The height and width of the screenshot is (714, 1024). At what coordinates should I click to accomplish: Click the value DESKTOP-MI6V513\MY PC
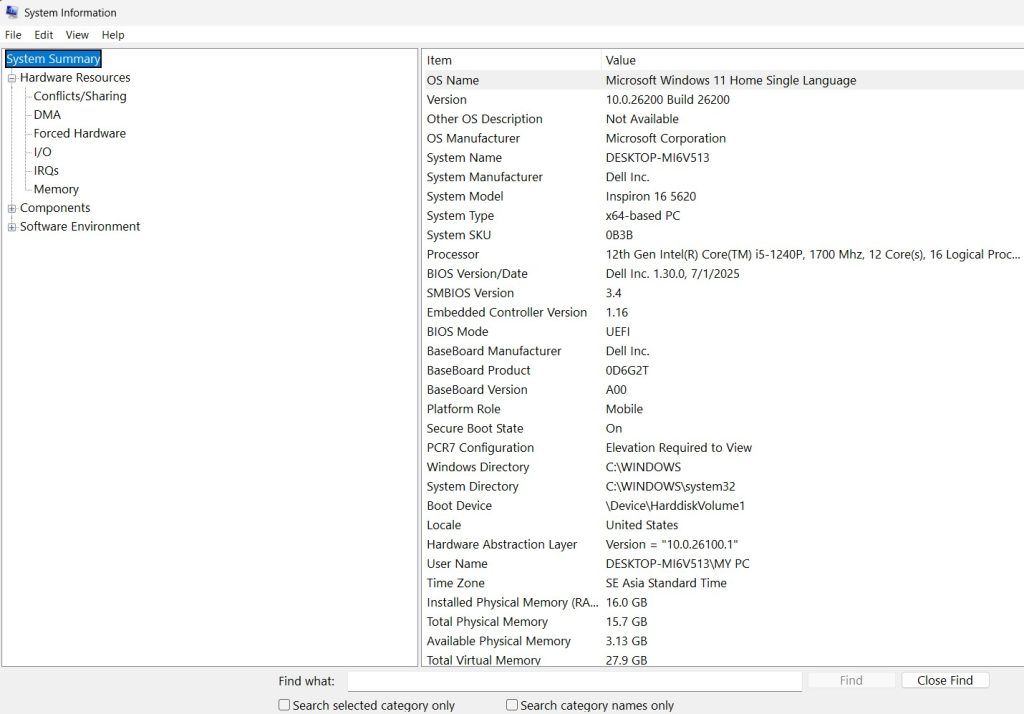pos(677,564)
